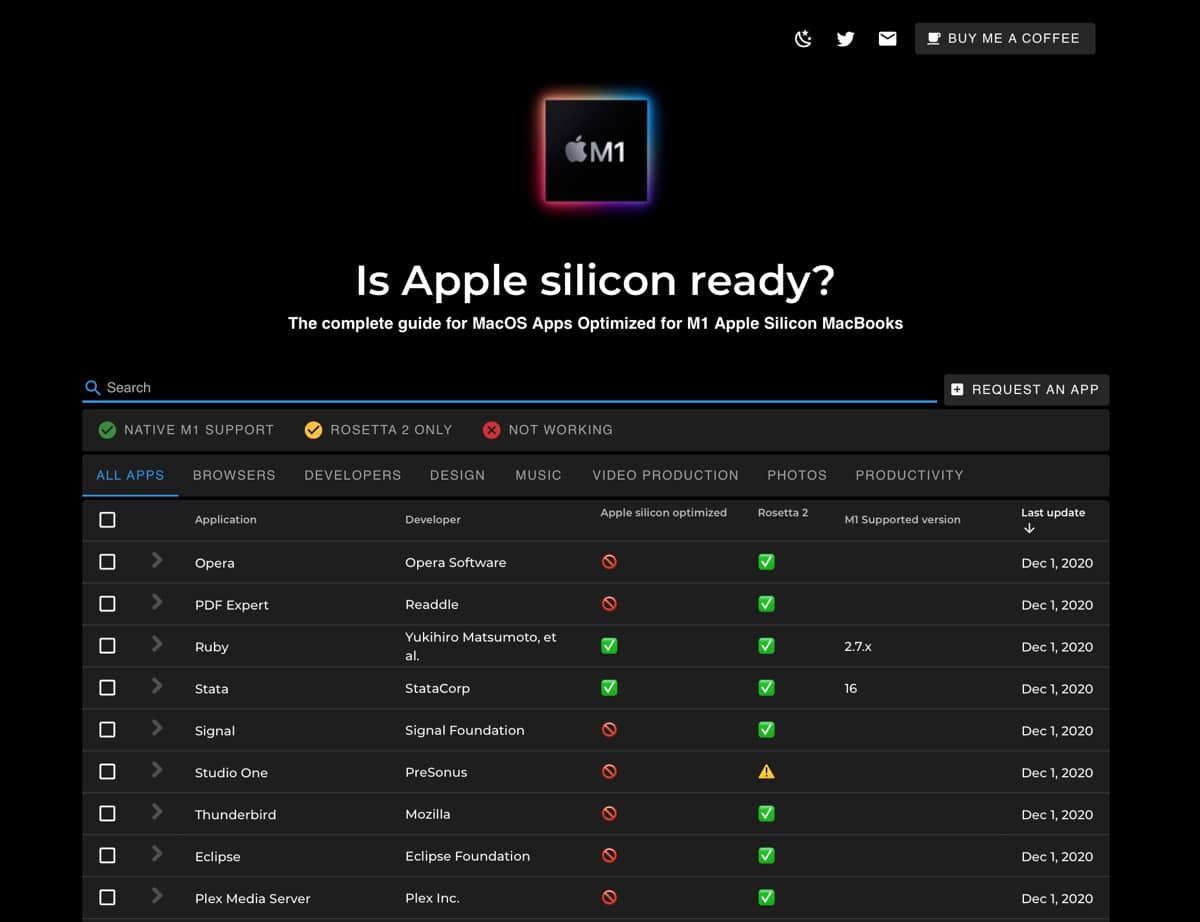Click Stata's Apple silicon optimized green check

609,688
